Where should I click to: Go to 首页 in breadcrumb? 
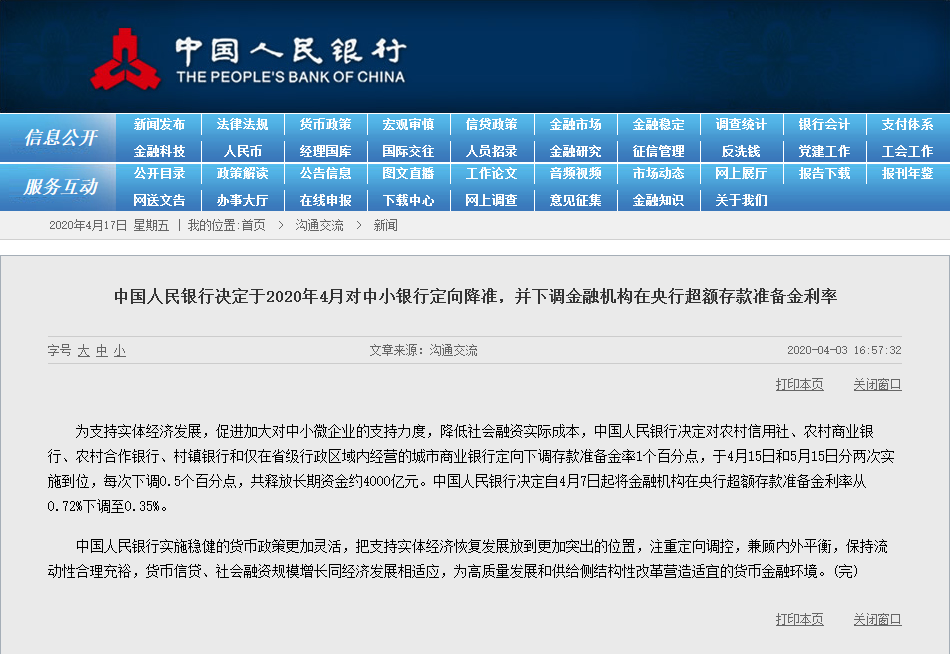point(253,225)
